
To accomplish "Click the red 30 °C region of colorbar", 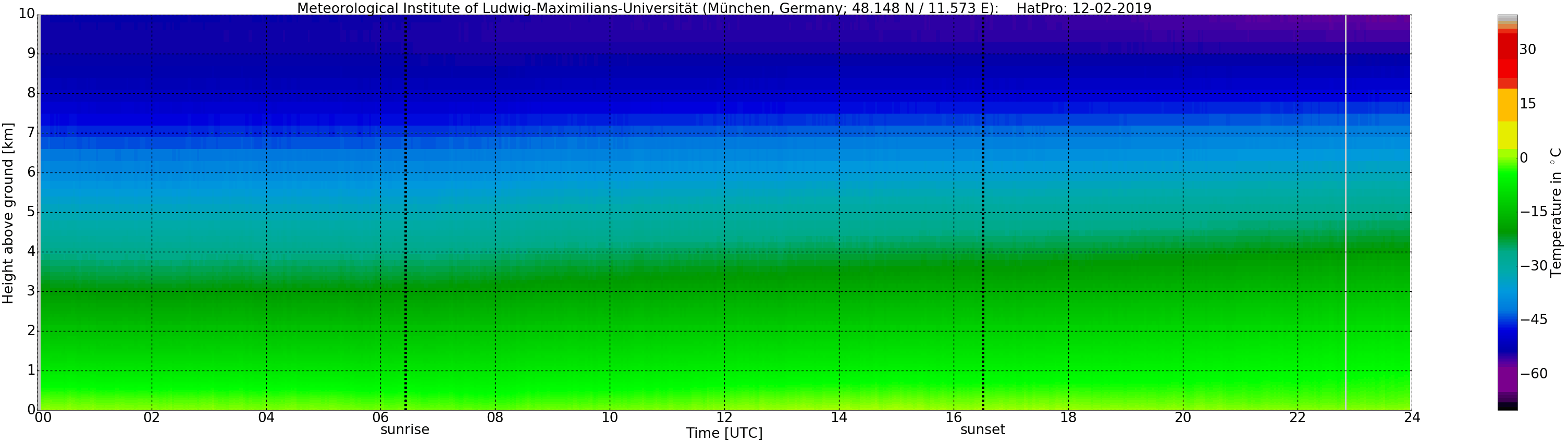I will (1507, 55).
